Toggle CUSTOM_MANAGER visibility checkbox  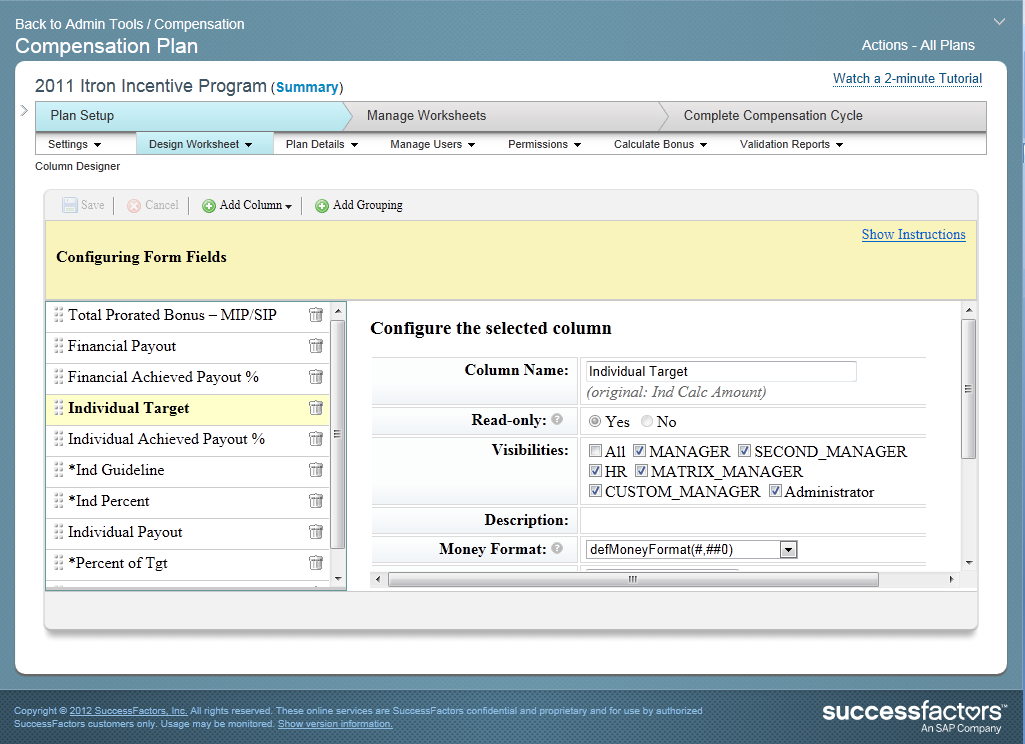coord(596,490)
